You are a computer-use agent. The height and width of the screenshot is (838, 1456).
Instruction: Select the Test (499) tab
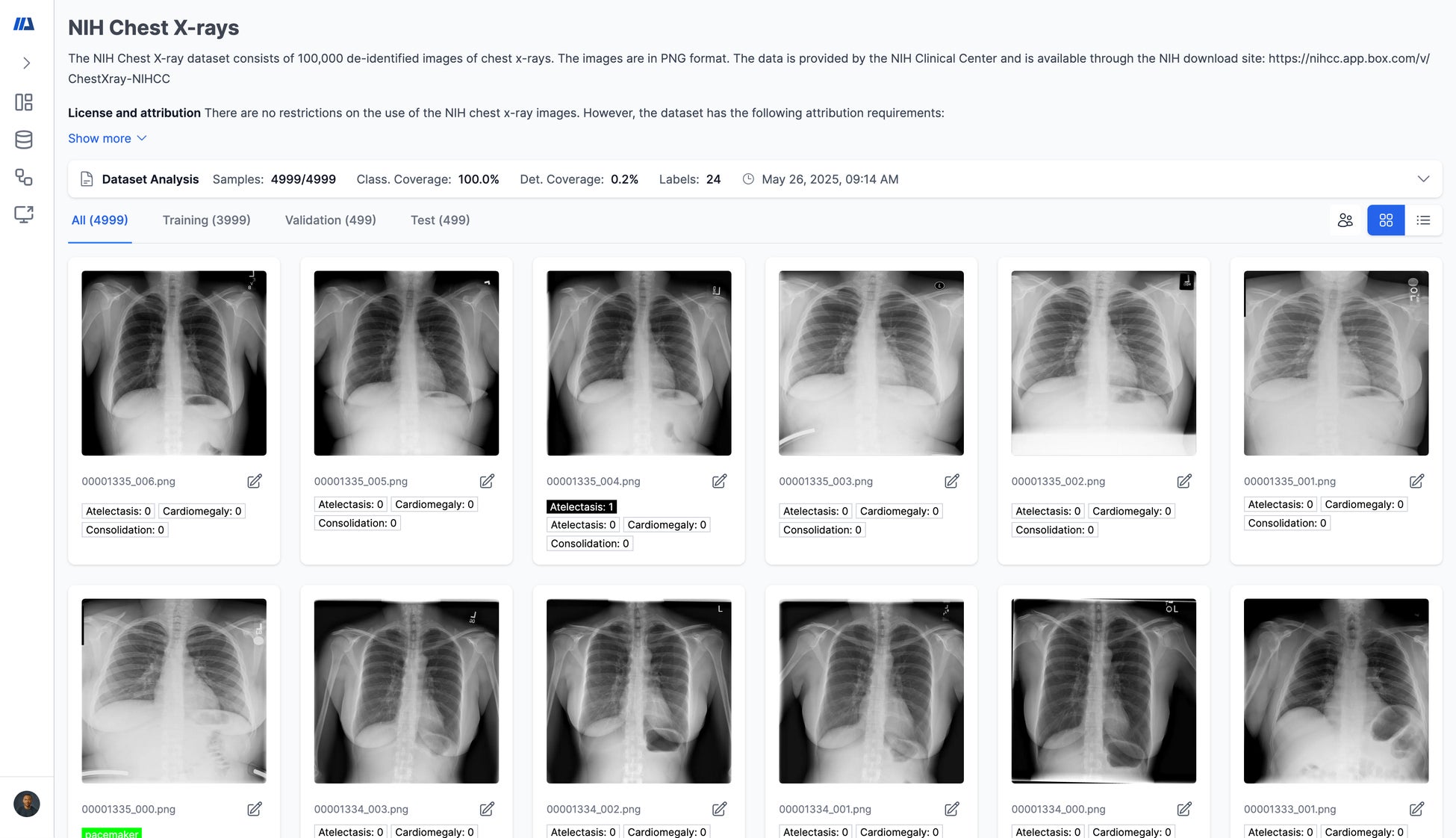pyautogui.click(x=440, y=220)
